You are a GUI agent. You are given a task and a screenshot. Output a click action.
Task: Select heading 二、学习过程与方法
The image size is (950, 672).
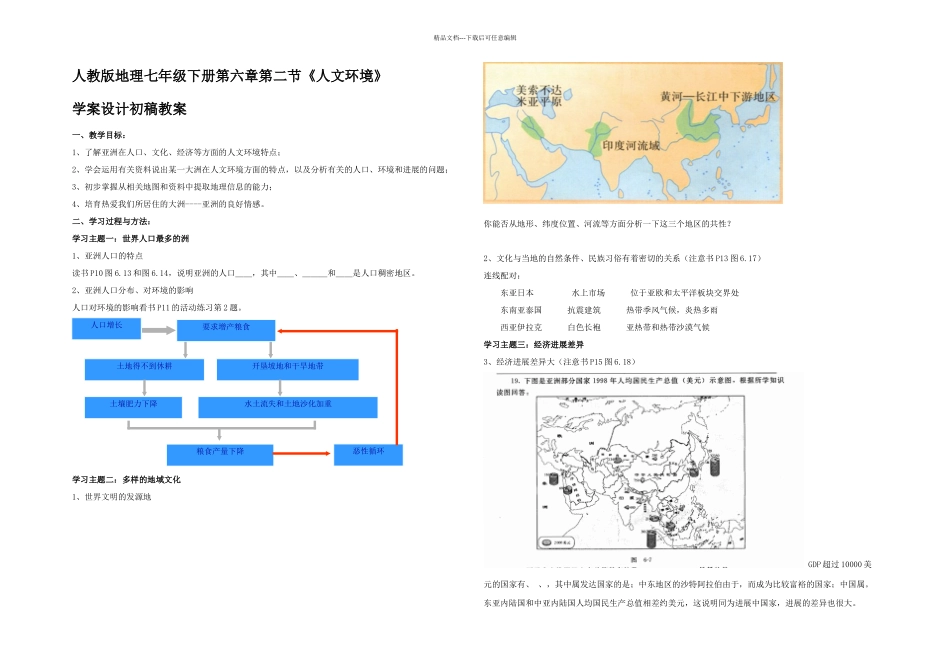(111, 221)
